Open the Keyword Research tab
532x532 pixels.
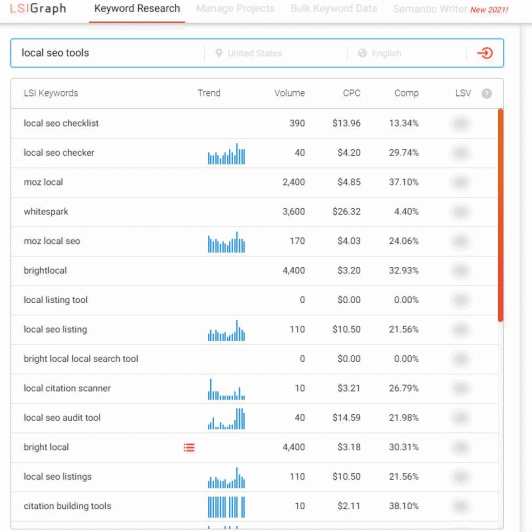137,8
